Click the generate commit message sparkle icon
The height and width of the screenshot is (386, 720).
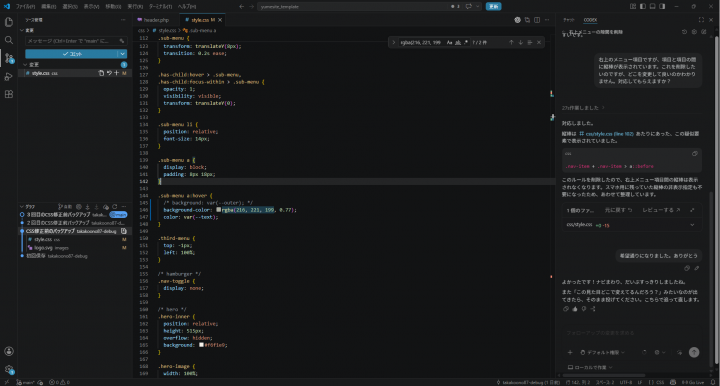[122, 41]
